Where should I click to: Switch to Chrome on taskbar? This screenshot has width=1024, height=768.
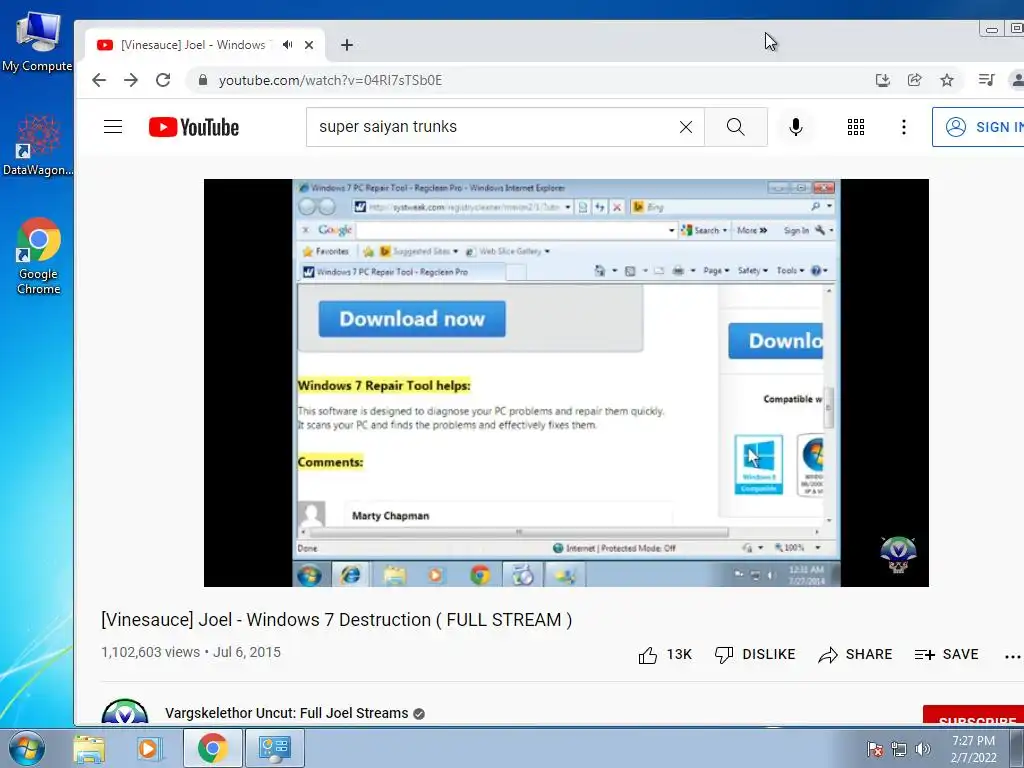pos(212,748)
